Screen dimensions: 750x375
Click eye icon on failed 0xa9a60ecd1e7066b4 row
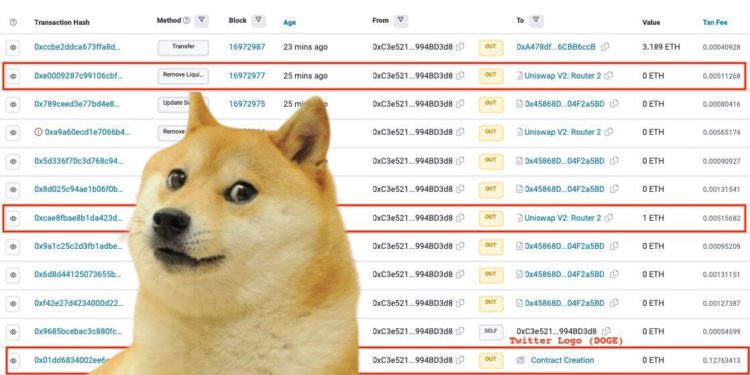13,132
